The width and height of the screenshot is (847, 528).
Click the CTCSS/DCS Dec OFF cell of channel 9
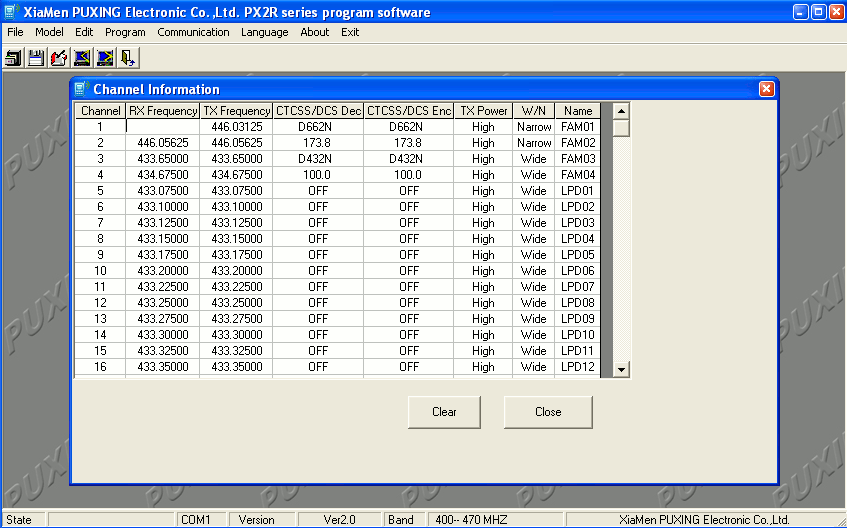tap(318, 255)
